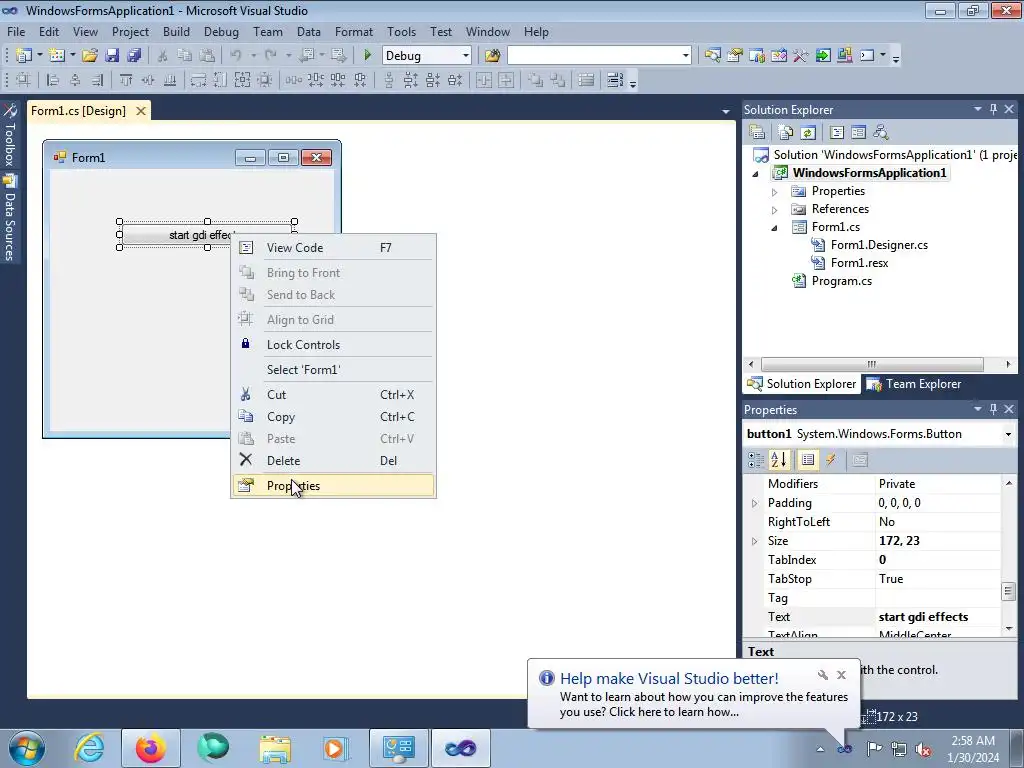The image size is (1024, 768).
Task: Expand the Padding property
Action: (754, 503)
